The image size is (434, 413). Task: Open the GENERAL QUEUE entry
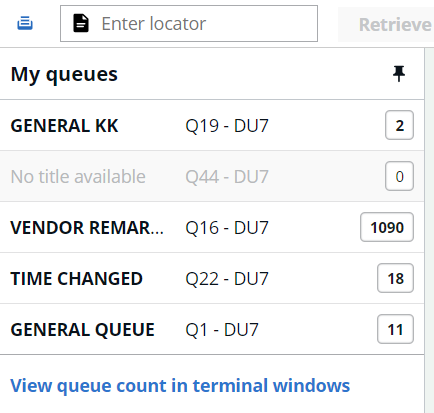point(212,329)
